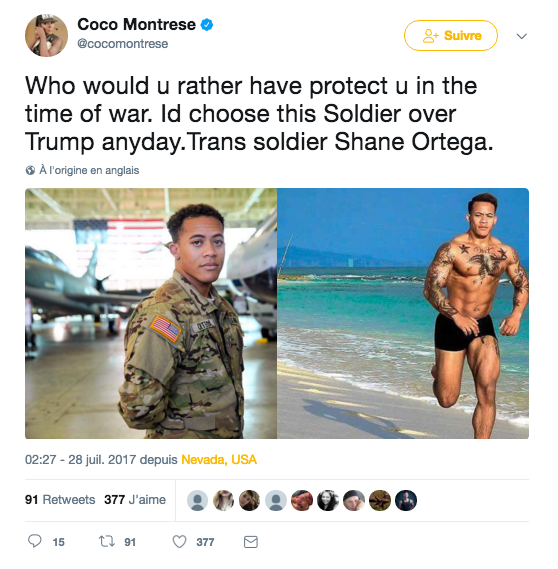Open the @cocomontrese handle link
The image size is (558, 569).
tap(123, 44)
